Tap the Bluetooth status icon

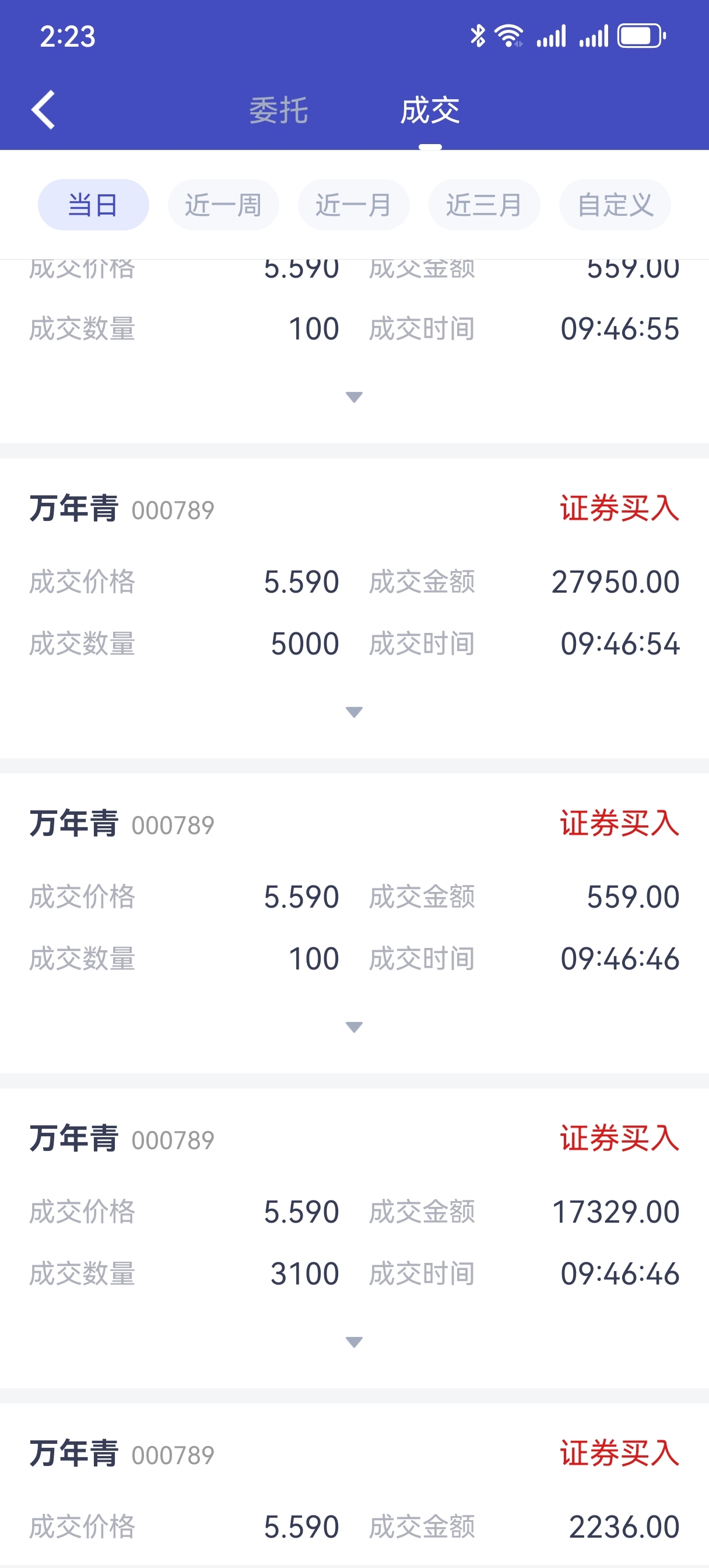[x=478, y=36]
